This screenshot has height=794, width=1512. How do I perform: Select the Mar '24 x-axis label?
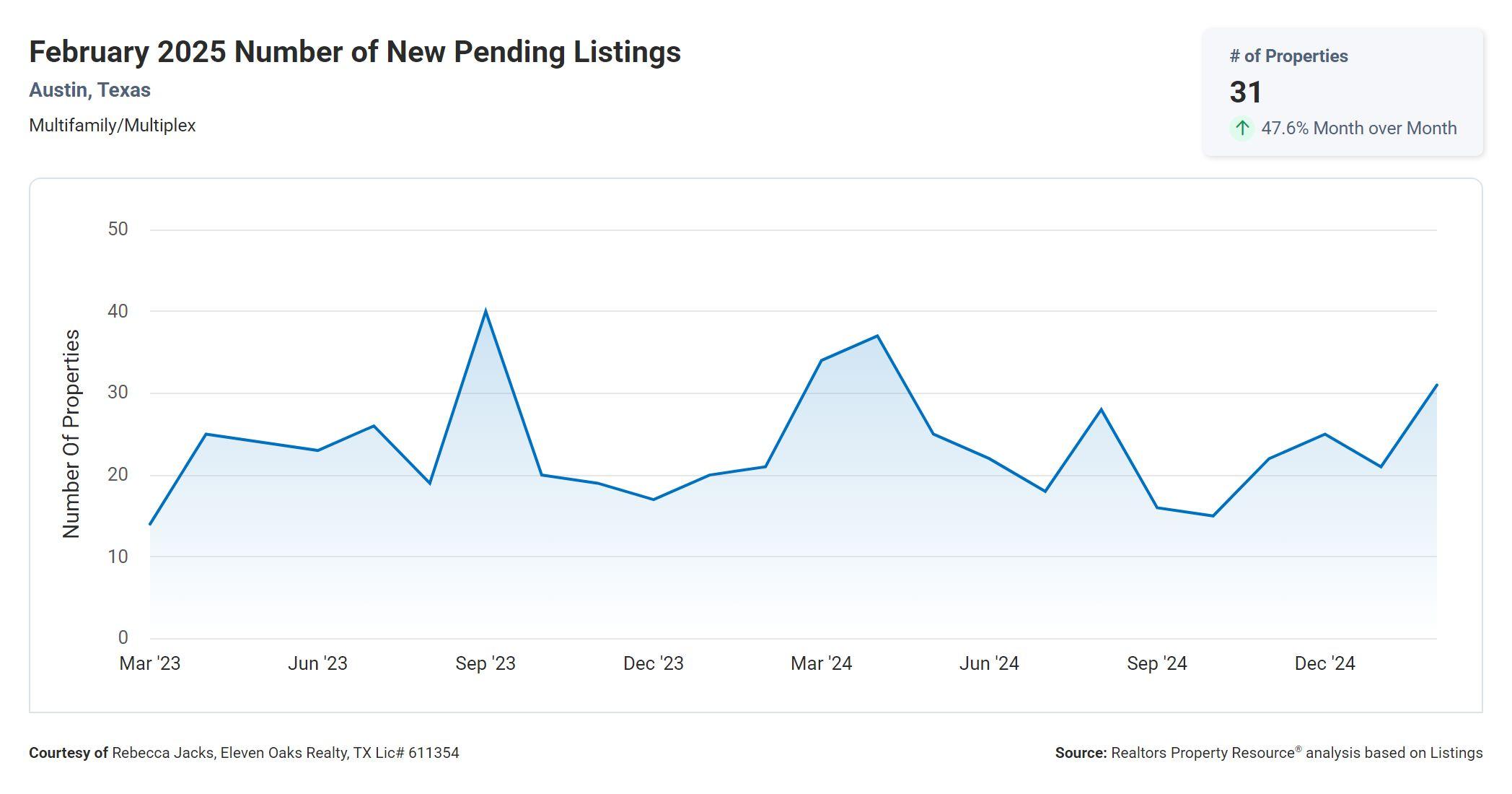(x=821, y=663)
